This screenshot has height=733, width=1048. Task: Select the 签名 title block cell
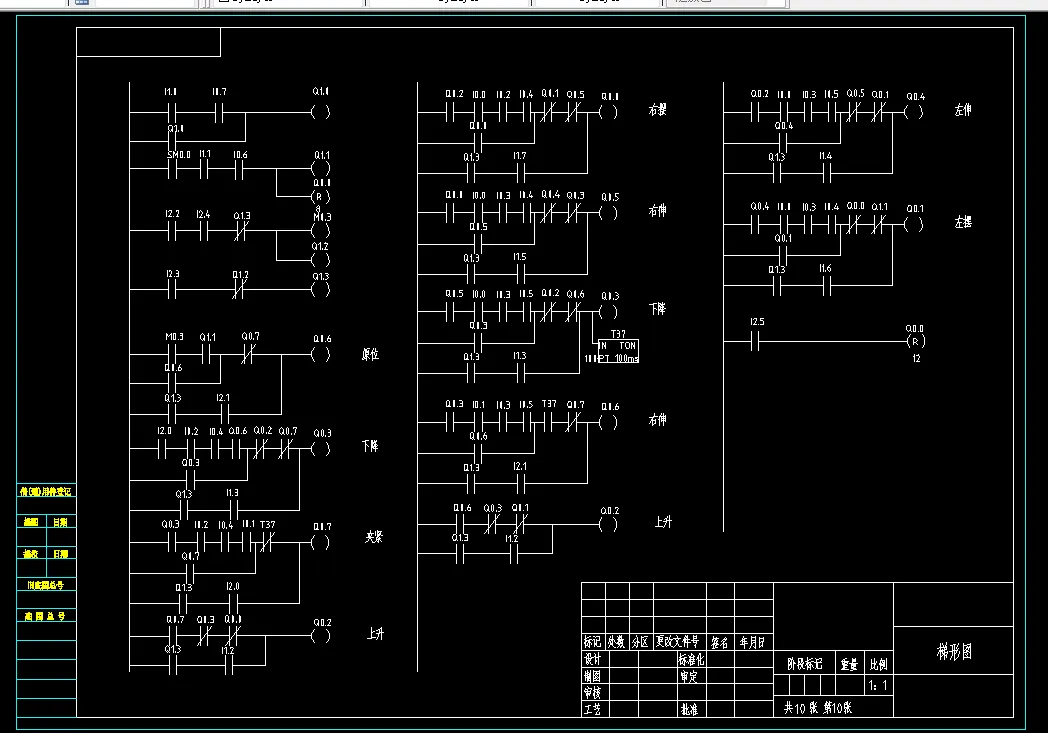pyautogui.click(x=720, y=642)
